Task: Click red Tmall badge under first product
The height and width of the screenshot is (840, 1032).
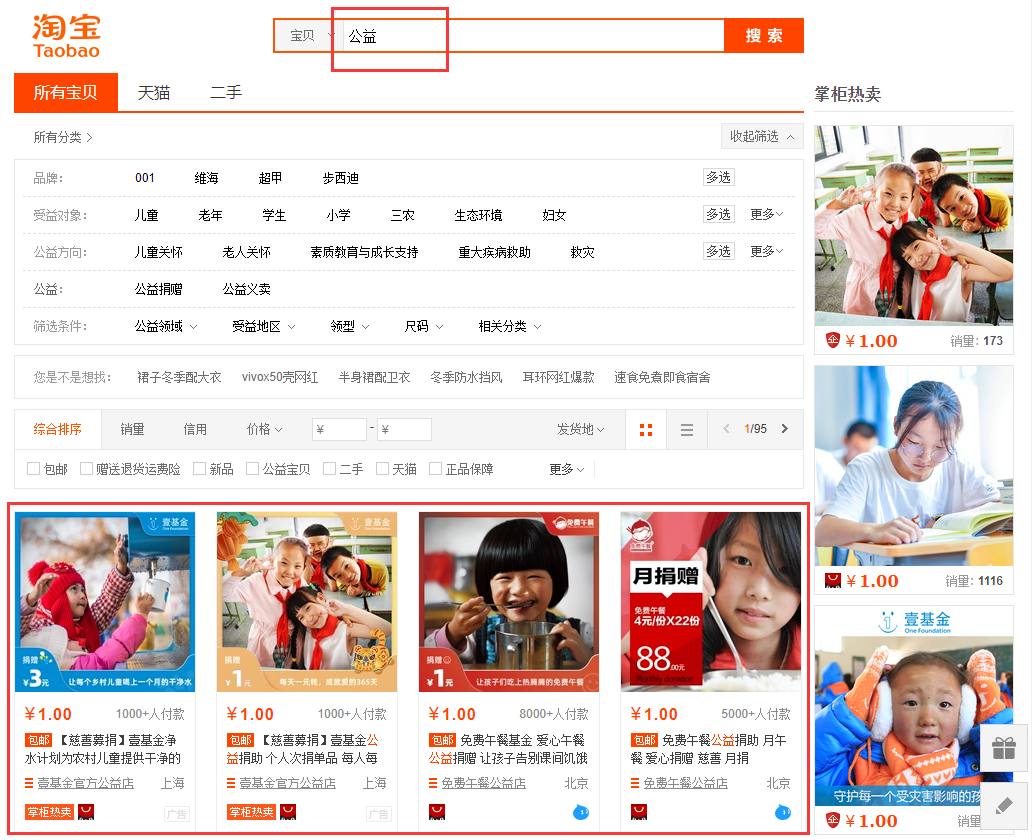Action: tap(86, 812)
